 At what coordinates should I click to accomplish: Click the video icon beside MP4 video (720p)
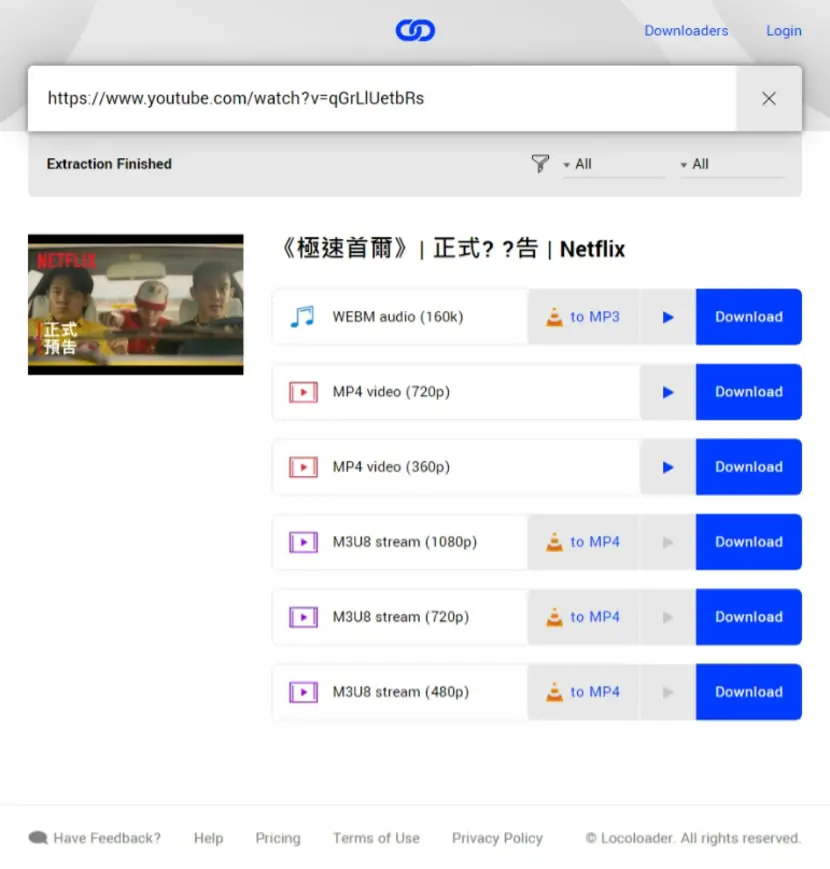click(x=303, y=392)
